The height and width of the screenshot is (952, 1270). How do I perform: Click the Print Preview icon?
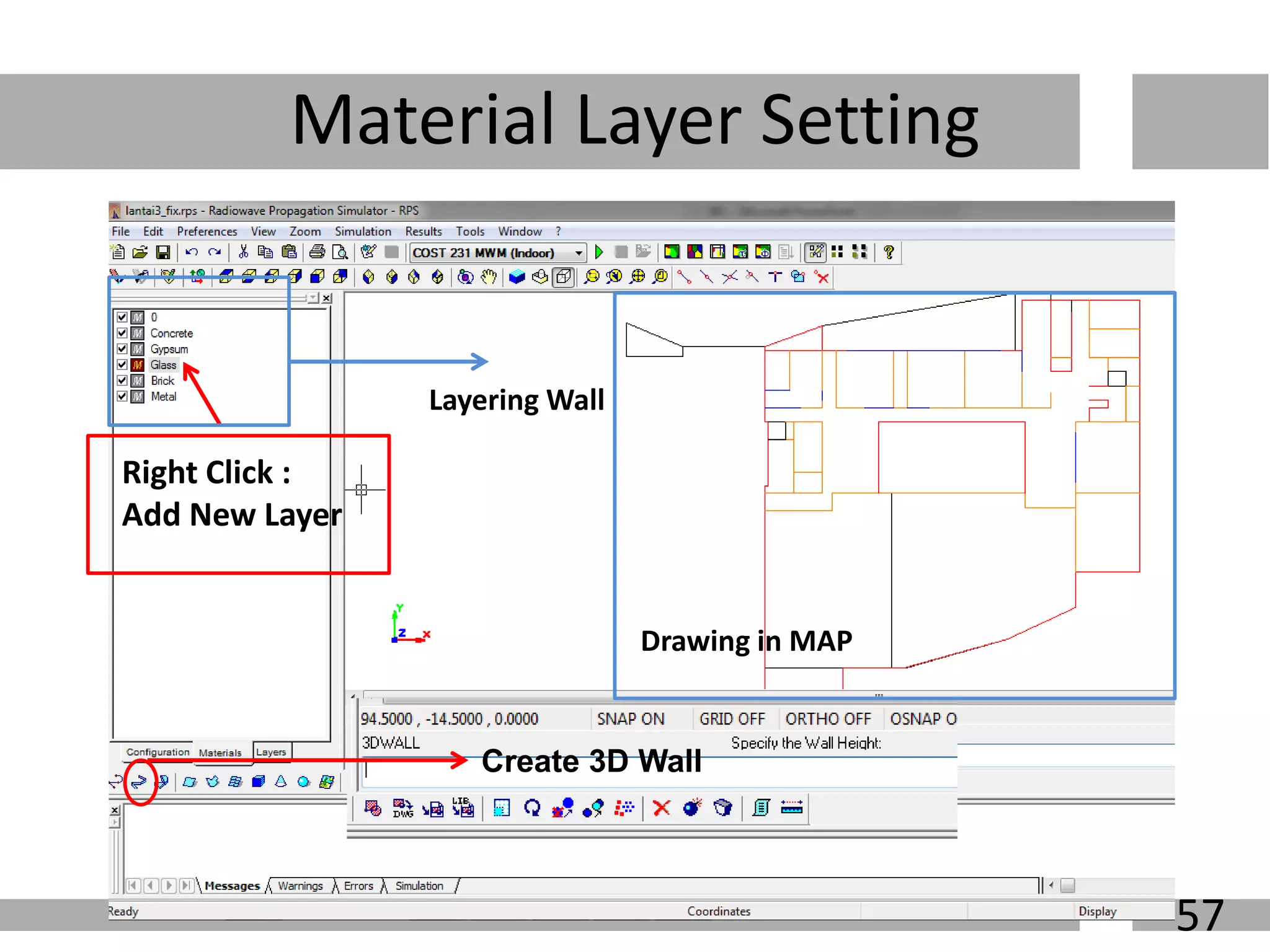[x=340, y=252]
